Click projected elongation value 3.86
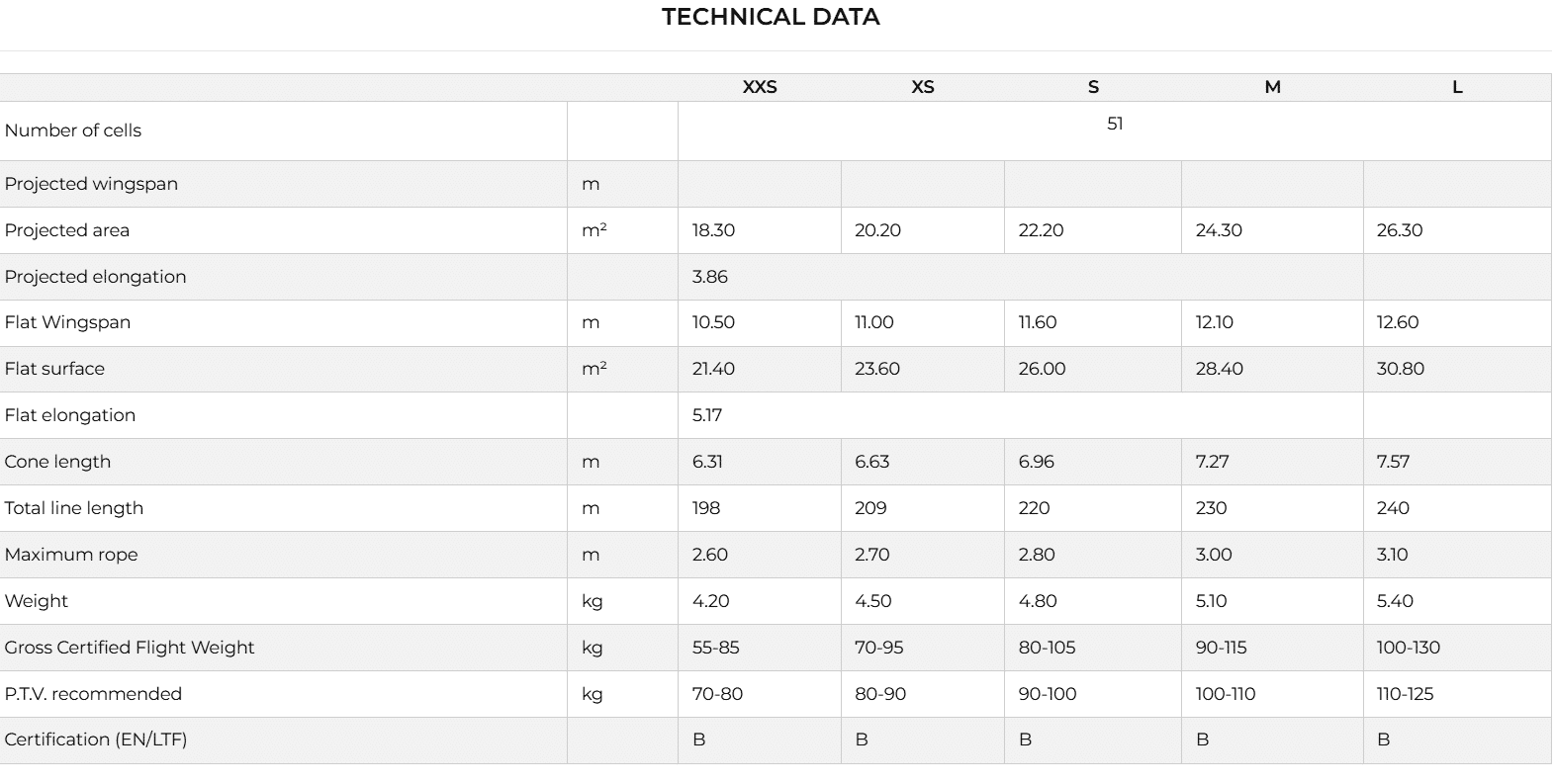1554x784 pixels. [x=710, y=277]
